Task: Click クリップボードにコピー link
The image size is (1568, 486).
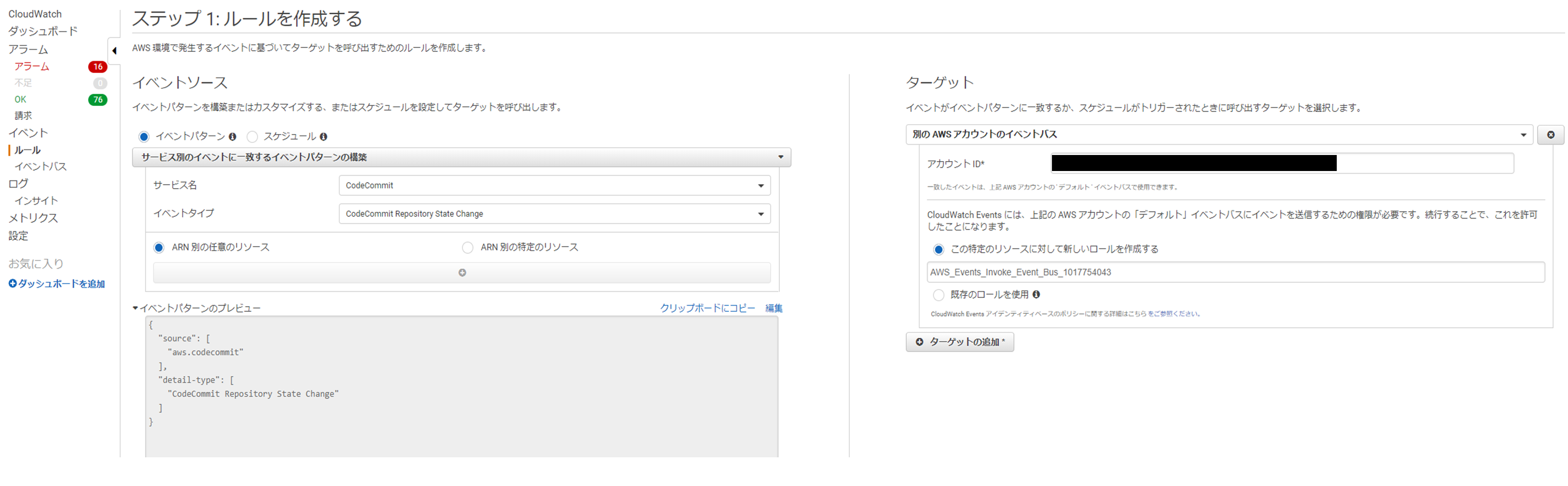Action: point(708,308)
